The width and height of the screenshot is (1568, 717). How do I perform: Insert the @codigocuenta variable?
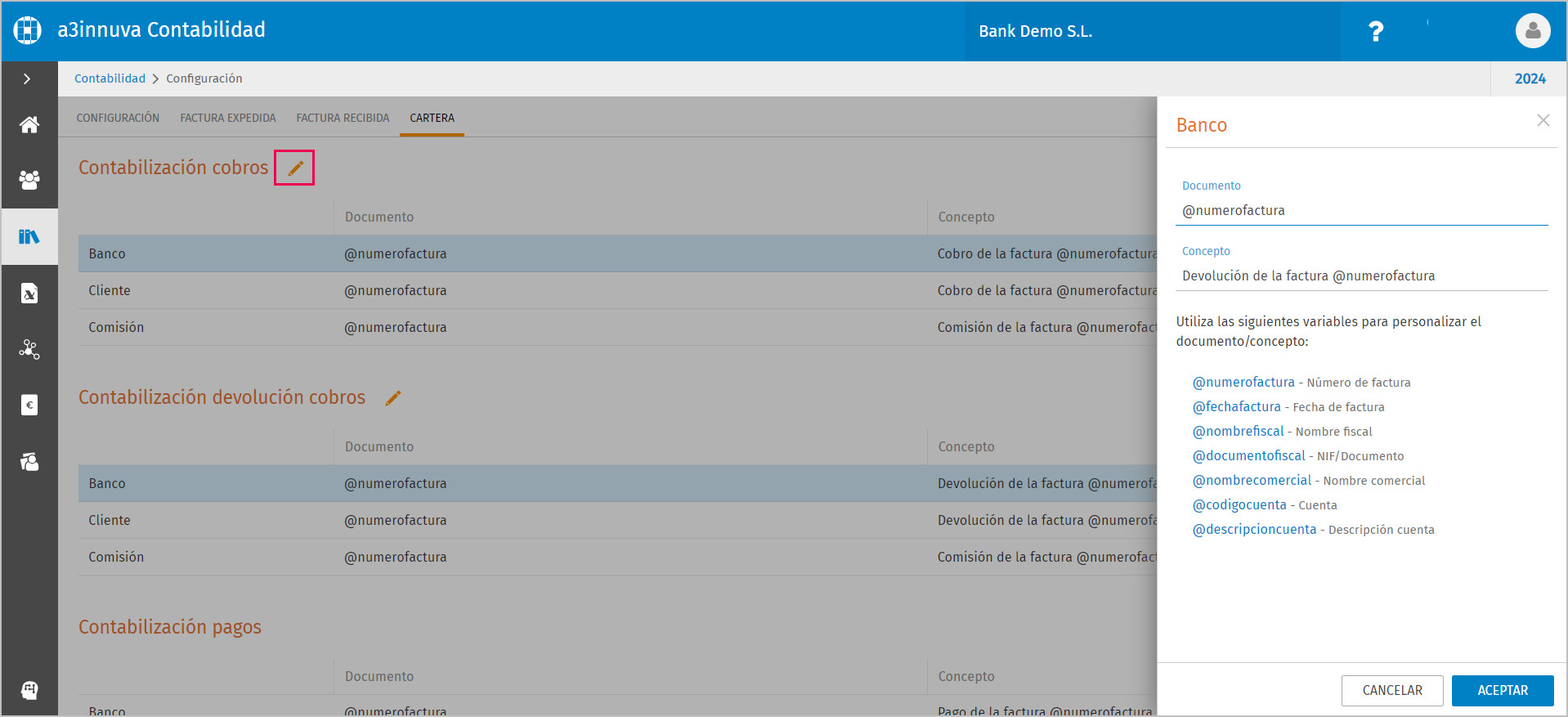1239,504
